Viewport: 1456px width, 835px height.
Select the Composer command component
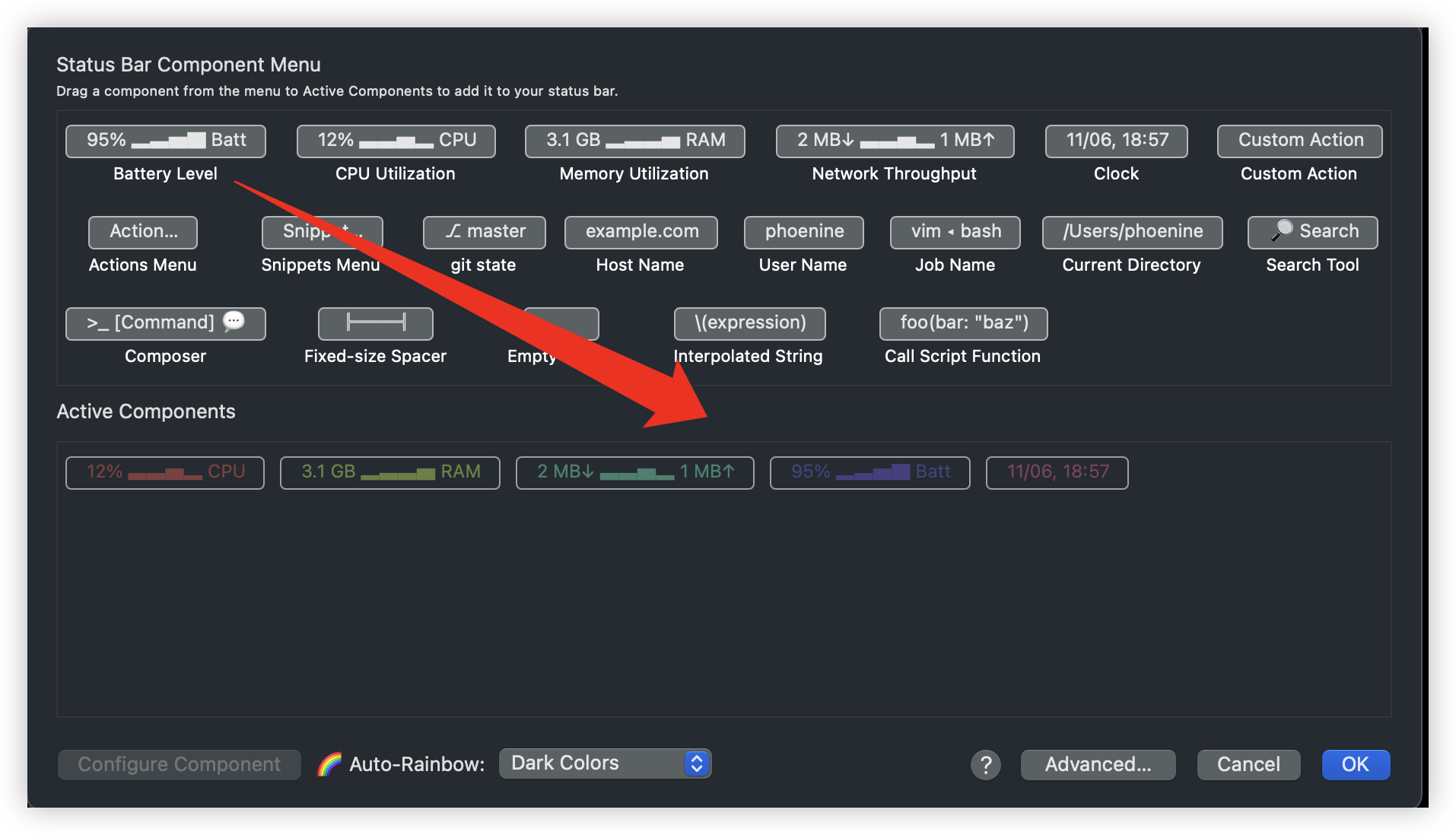tap(166, 324)
